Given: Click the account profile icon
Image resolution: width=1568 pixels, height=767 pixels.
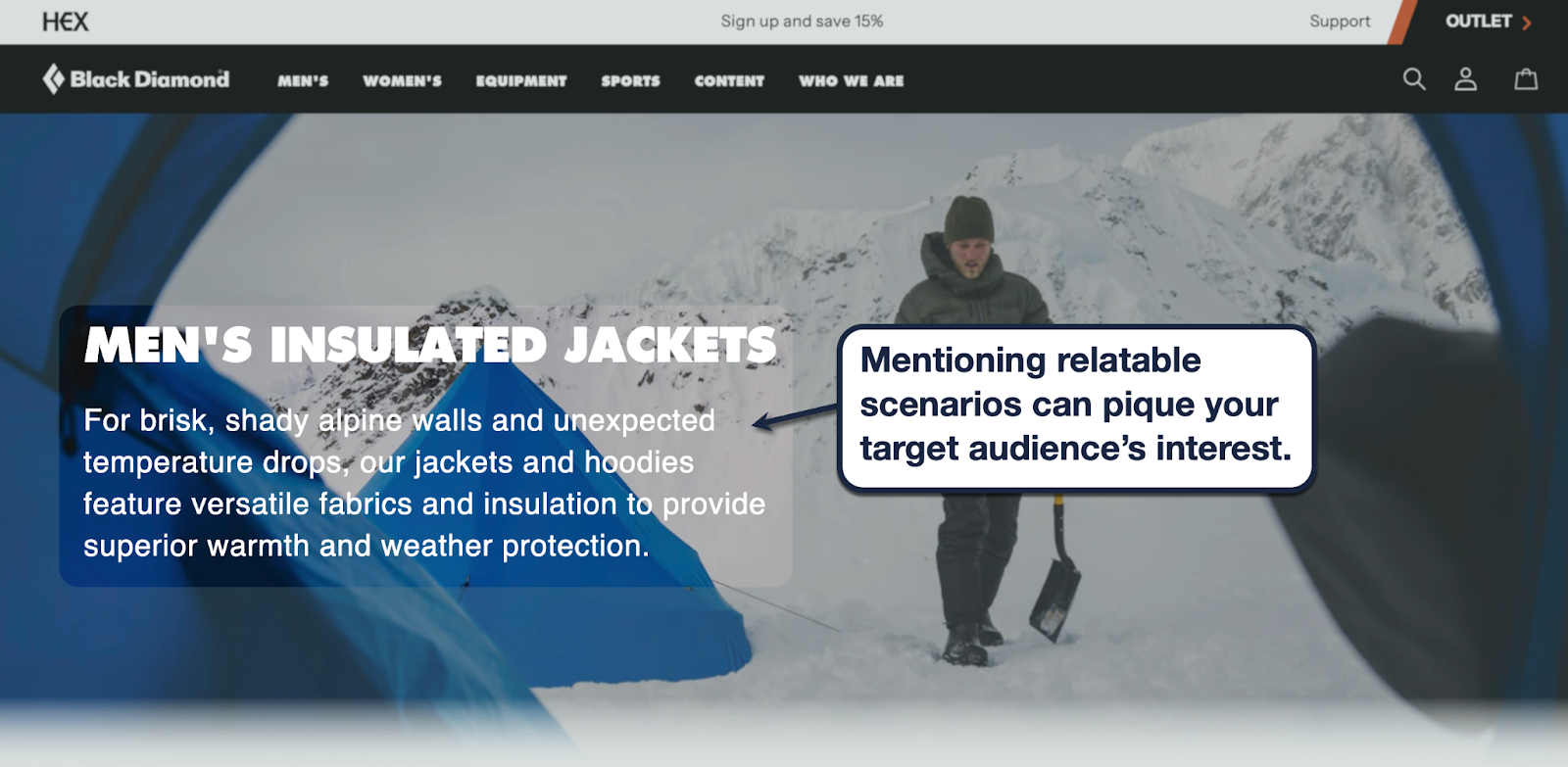Looking at the screenshot, I should tap(1465, 79).
